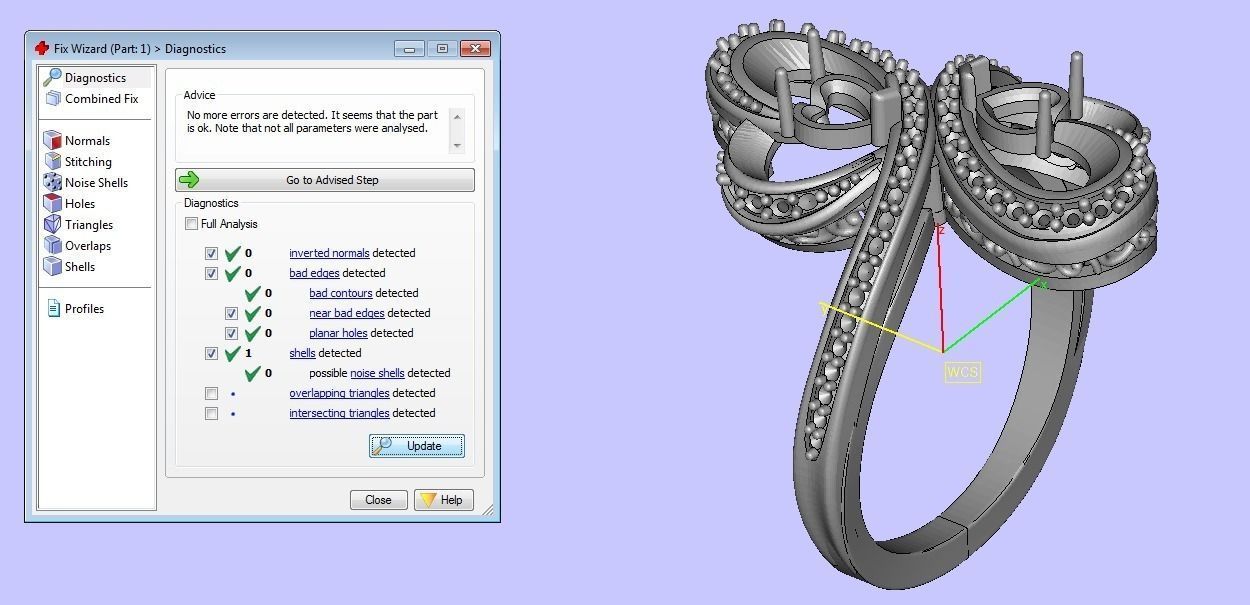
Task: Toggle the planar holes checkbox
Action: tap(231, 333)
